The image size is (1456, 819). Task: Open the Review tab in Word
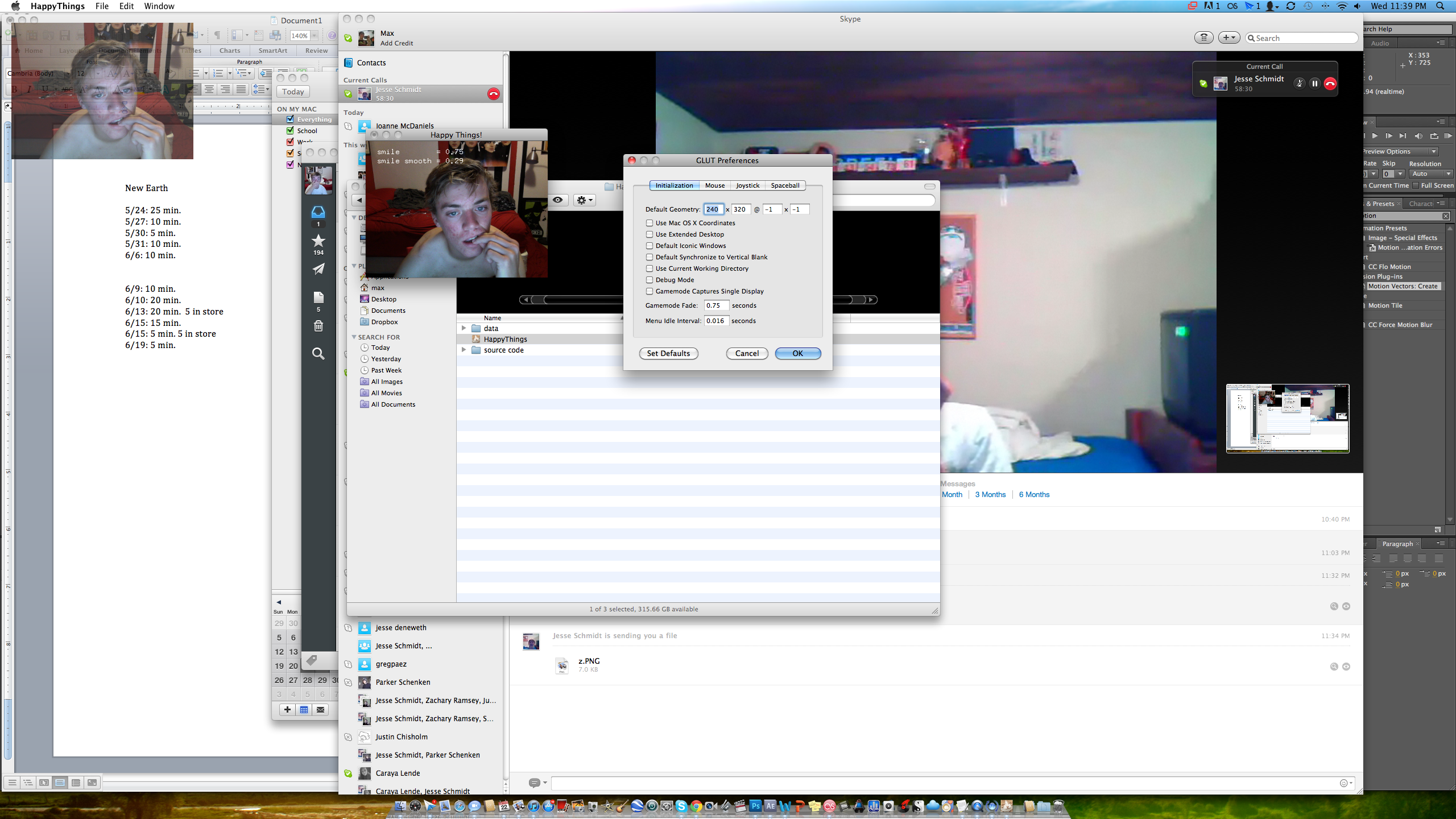316,51
